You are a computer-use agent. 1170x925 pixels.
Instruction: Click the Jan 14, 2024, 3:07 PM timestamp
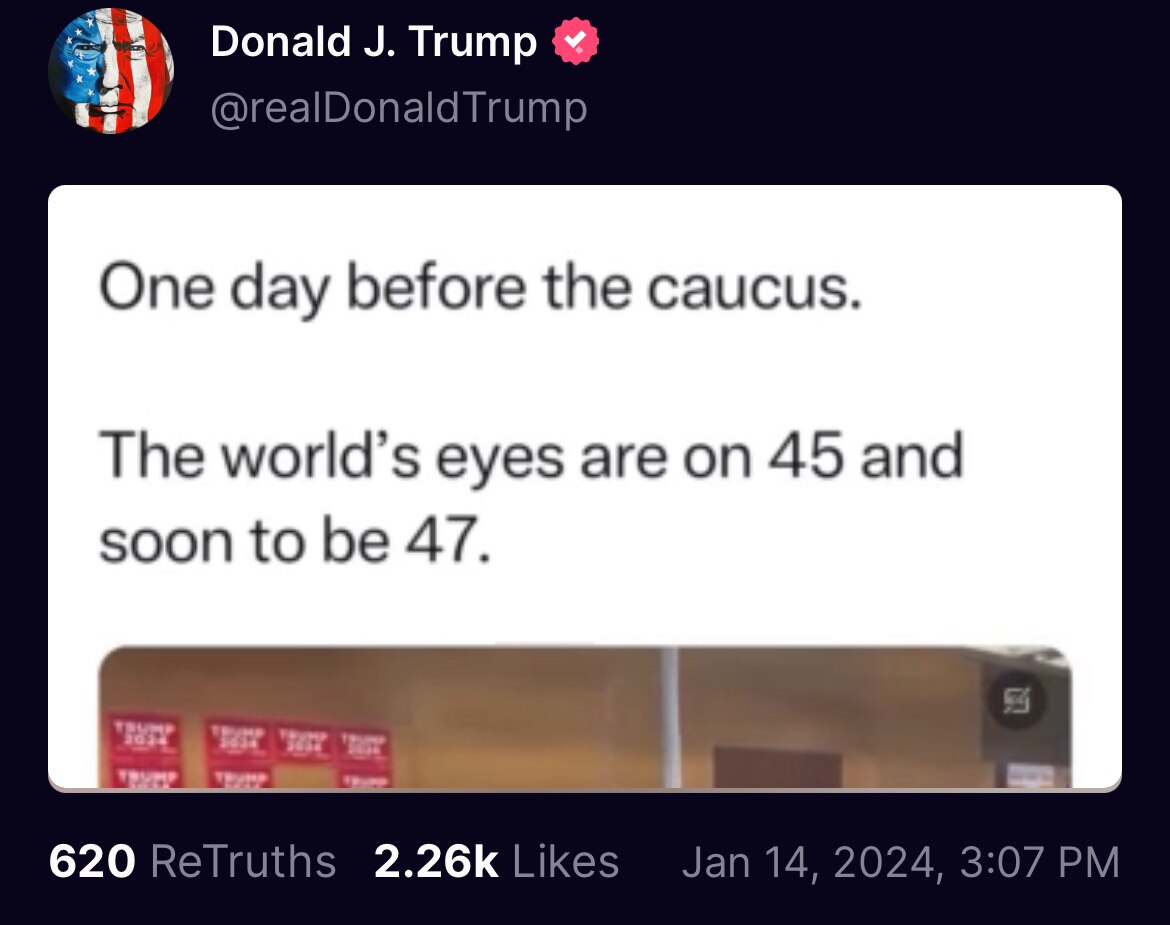click(903, 861)
